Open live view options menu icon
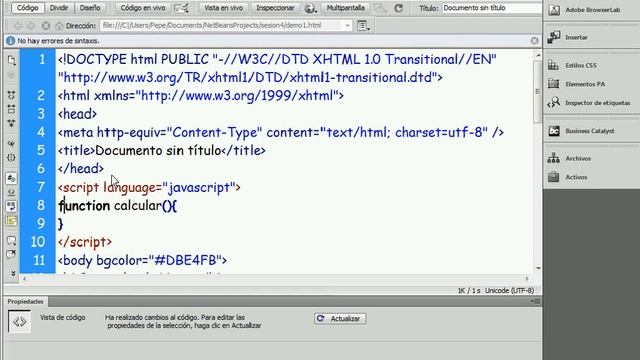 tap(363, 26)
